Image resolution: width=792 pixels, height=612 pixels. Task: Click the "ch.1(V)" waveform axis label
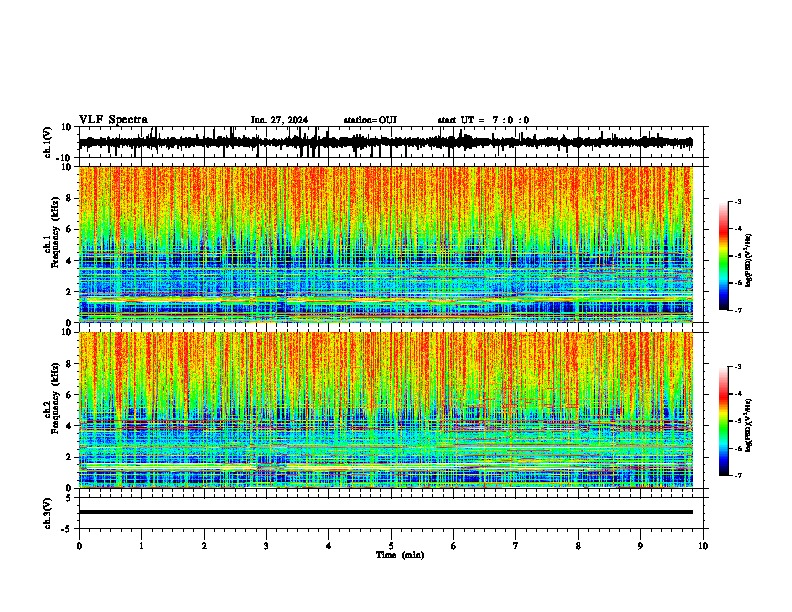pyautogui.click(x=48, y=142)
